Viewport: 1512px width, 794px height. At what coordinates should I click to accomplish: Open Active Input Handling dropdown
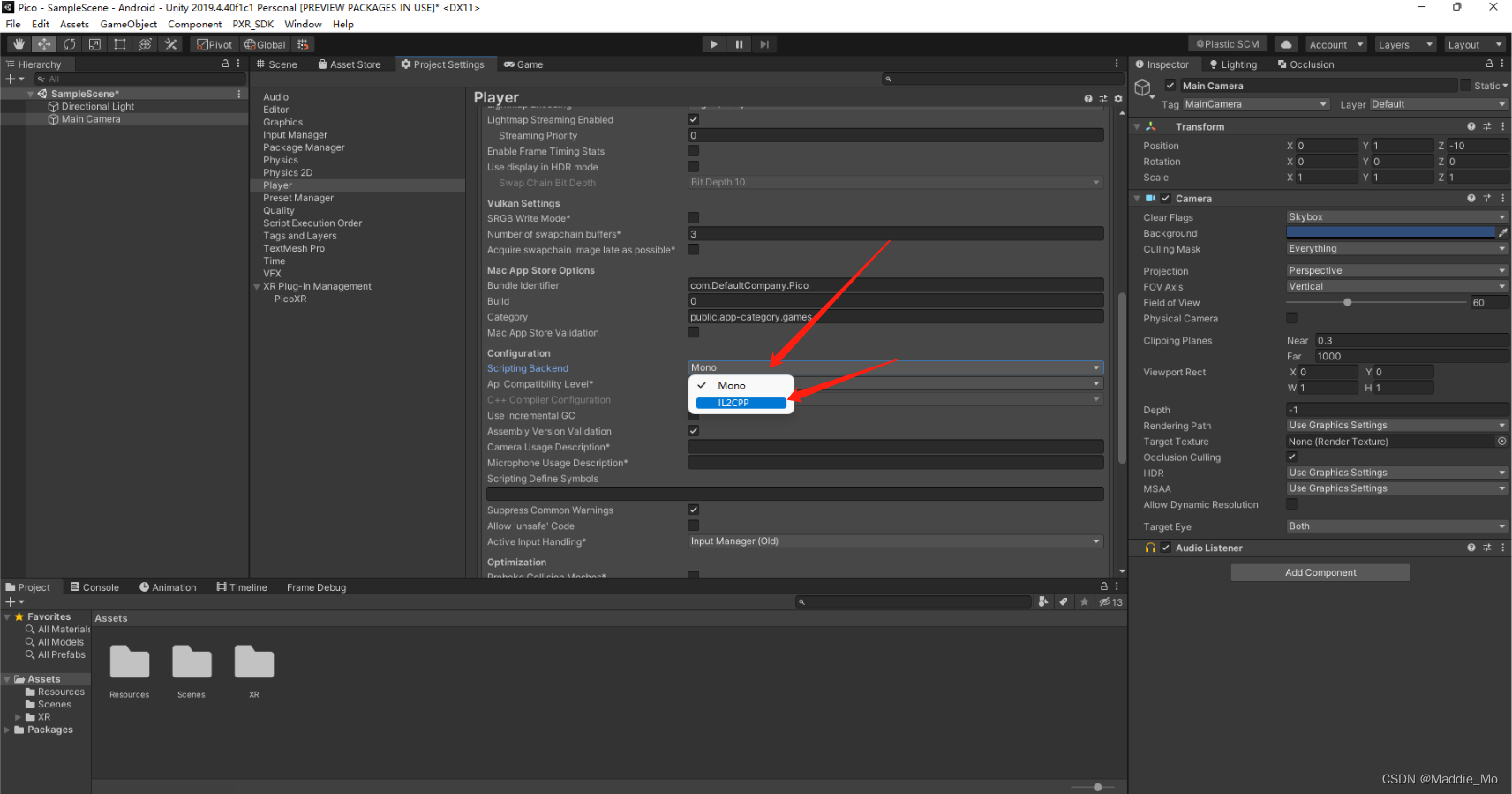(x=896, y=541)
